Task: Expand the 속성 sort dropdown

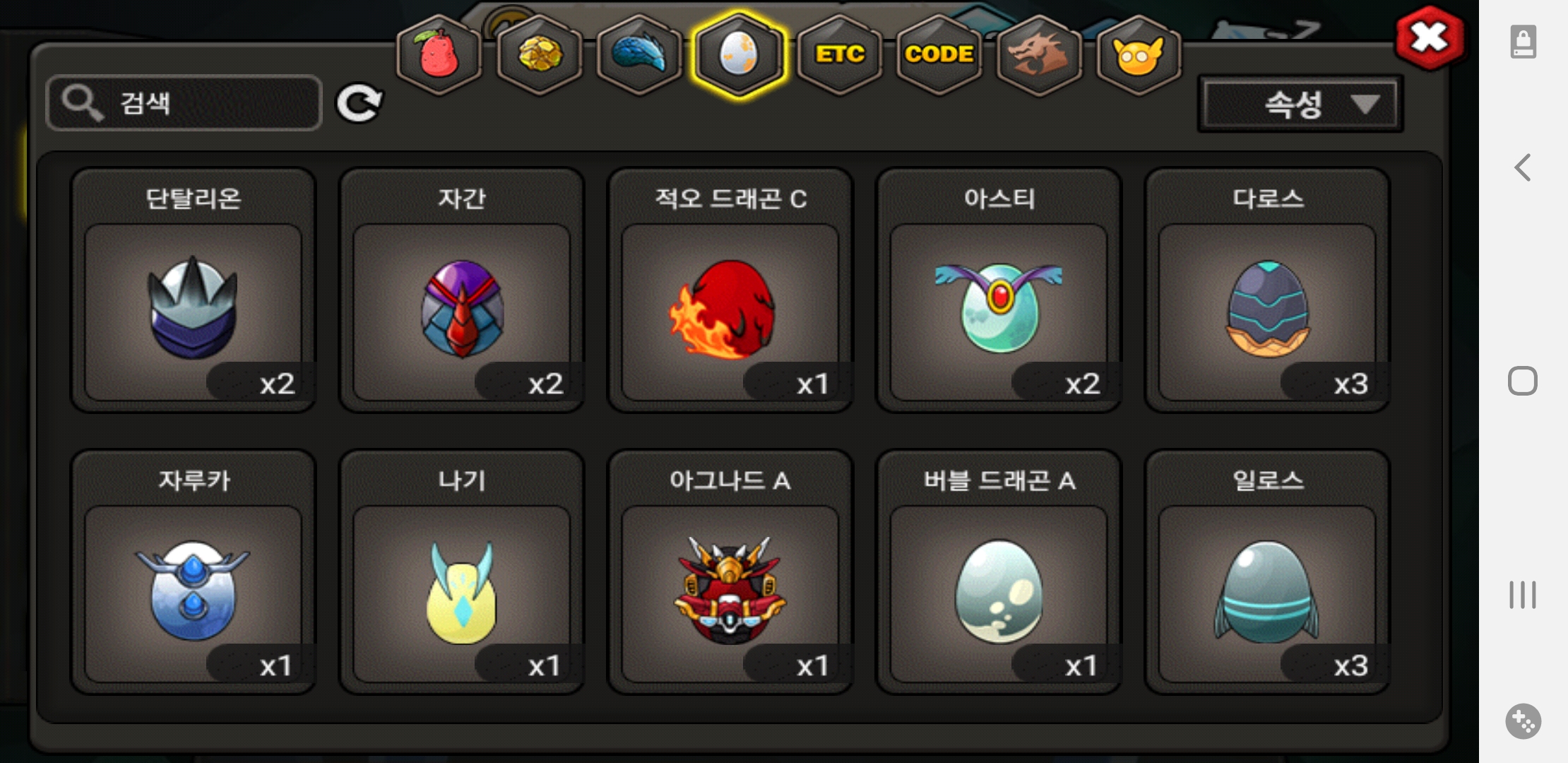Action: click(1300, 104)
